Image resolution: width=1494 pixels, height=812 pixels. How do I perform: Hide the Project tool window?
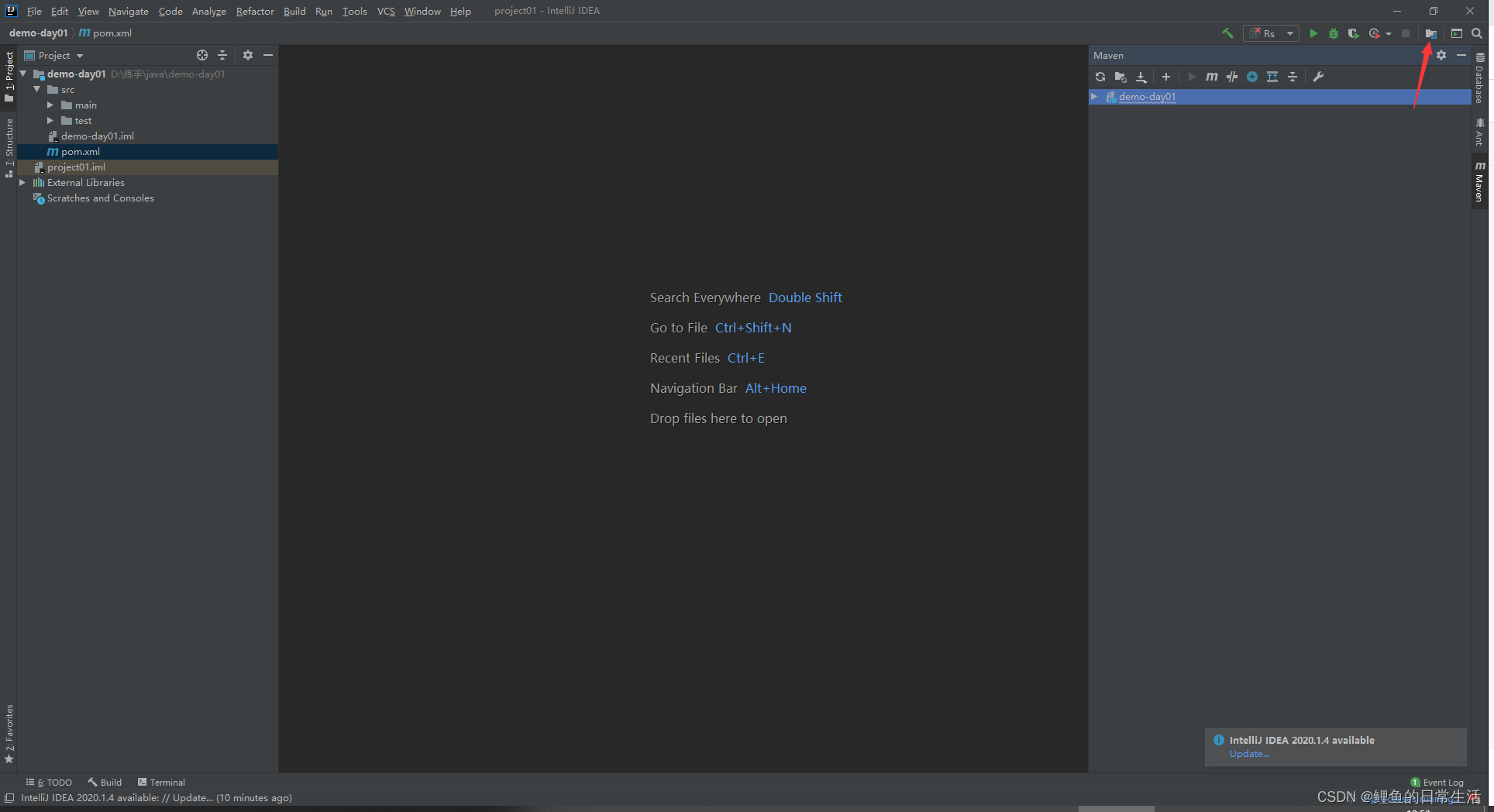pos(268,55)
